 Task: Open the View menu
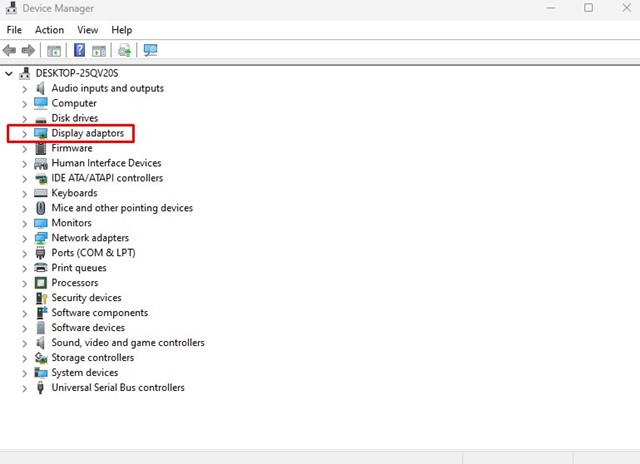click(88, 30)
